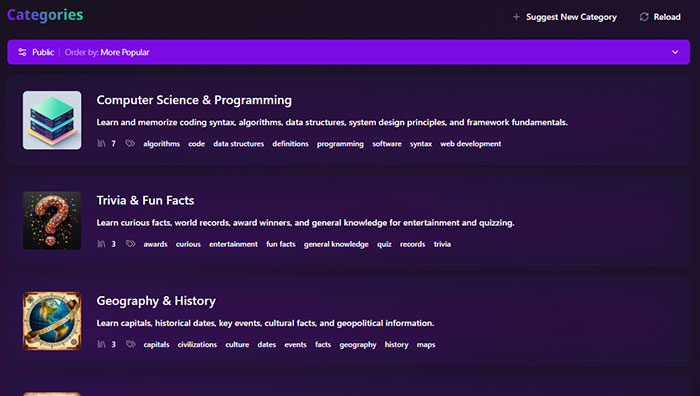Click the curious tag
Viewport: 700px width, 396px height.
pos(188,244)
